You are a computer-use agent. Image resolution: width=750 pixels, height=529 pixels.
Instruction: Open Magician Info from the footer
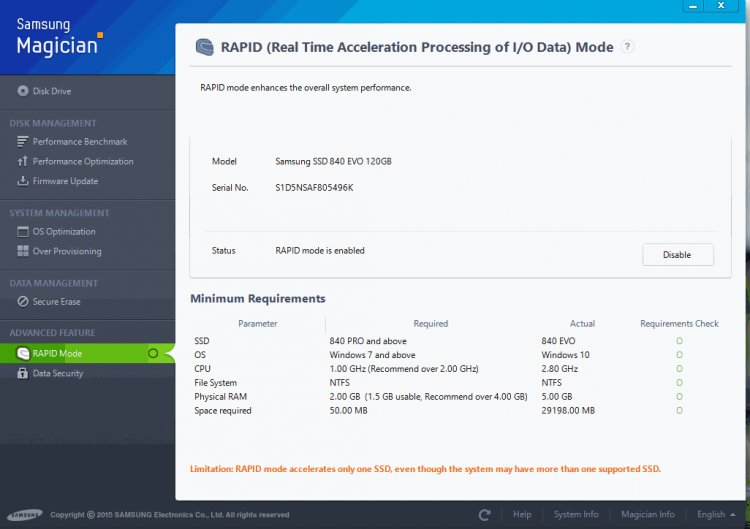pos(647,515)
